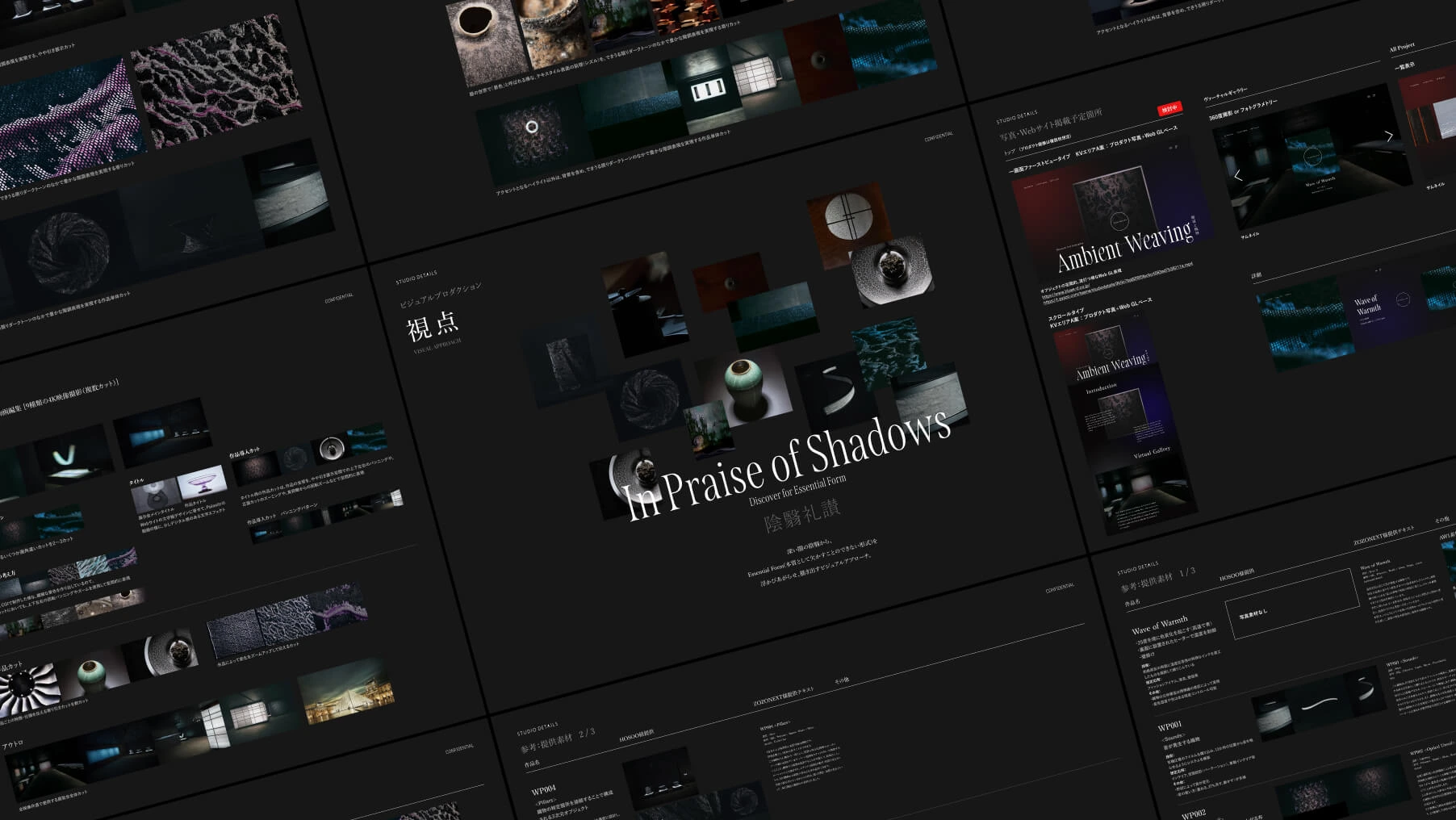The height and width of the screenshot is (820, 1456).
Task: Click the 'Virtual Gallery' label in scroll mockup
Action: [1151, 452]
